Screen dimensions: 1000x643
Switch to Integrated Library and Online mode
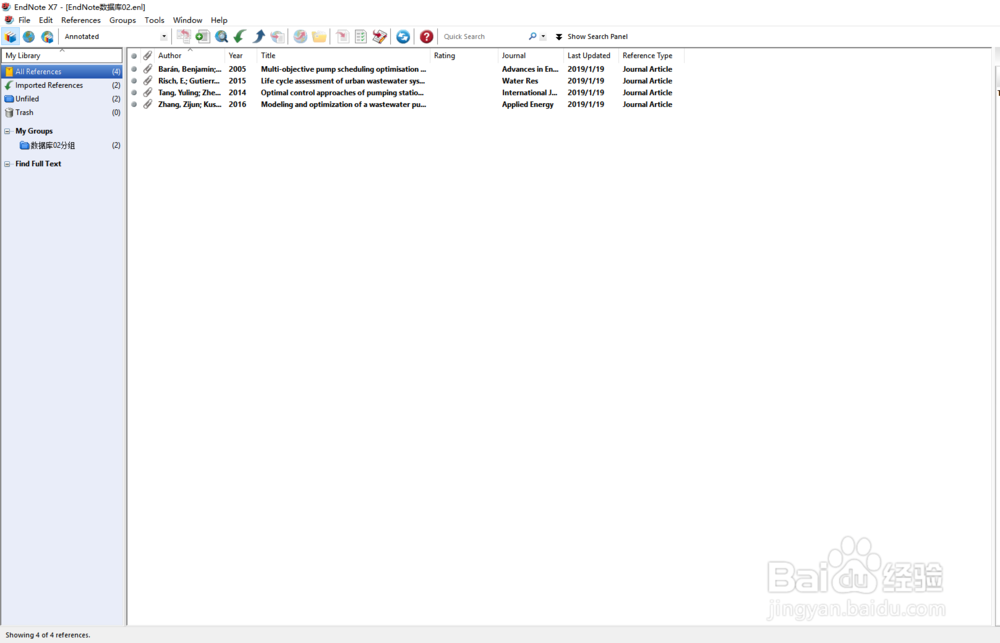click(x=47, y=37)
